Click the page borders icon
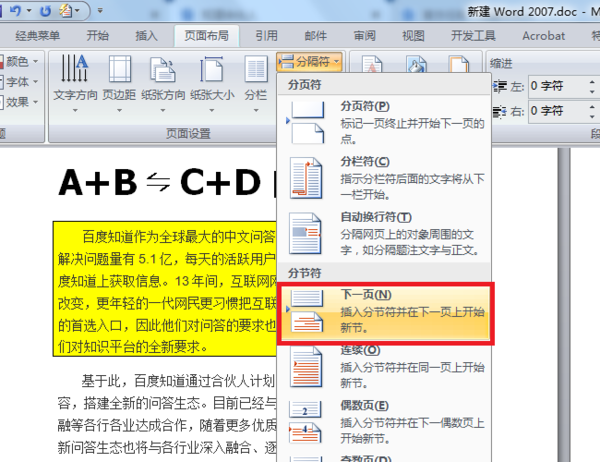600x462 pixels. [459, 64]
